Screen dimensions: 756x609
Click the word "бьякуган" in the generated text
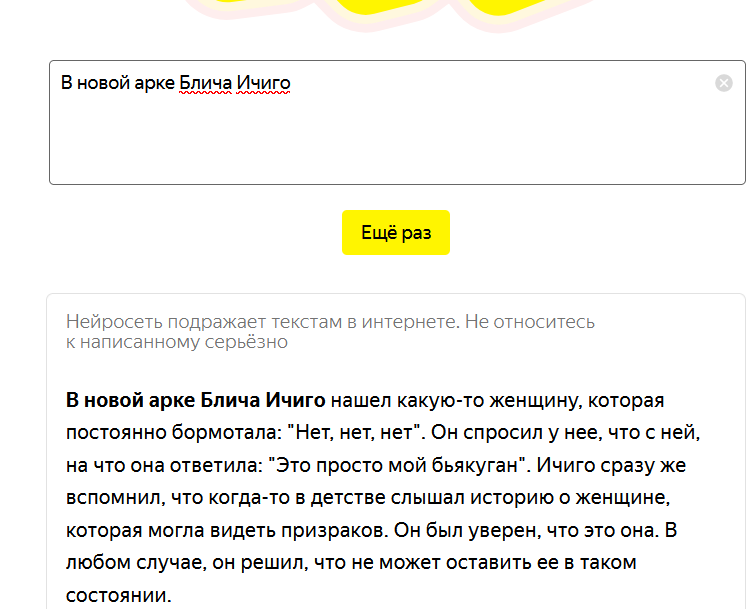474,465
